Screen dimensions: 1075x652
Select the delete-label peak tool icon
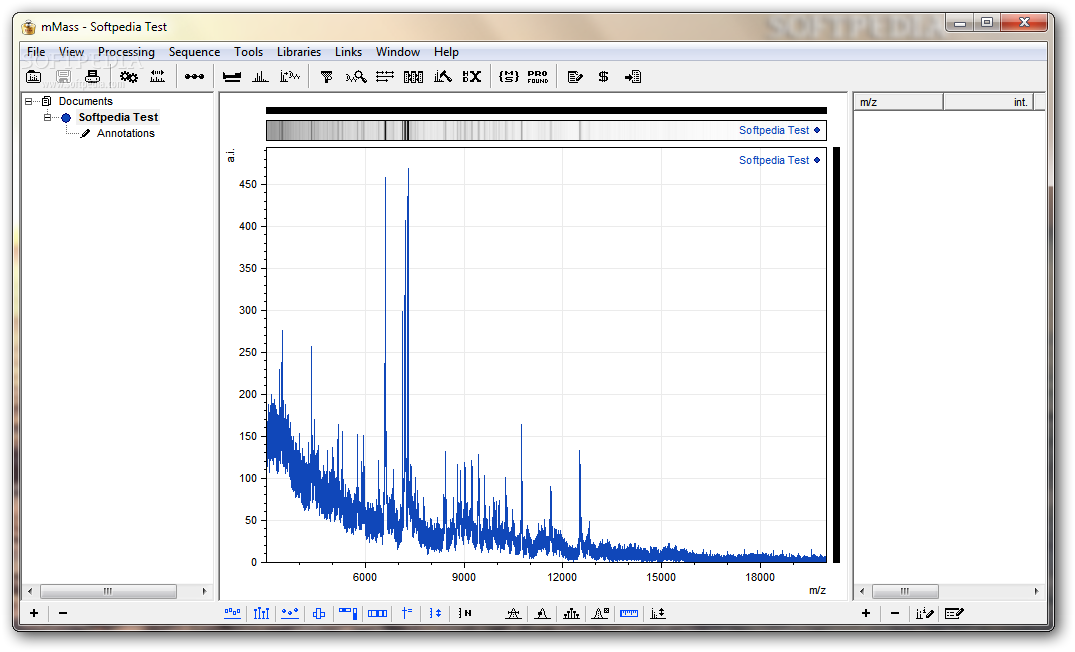tap(601, 614)
